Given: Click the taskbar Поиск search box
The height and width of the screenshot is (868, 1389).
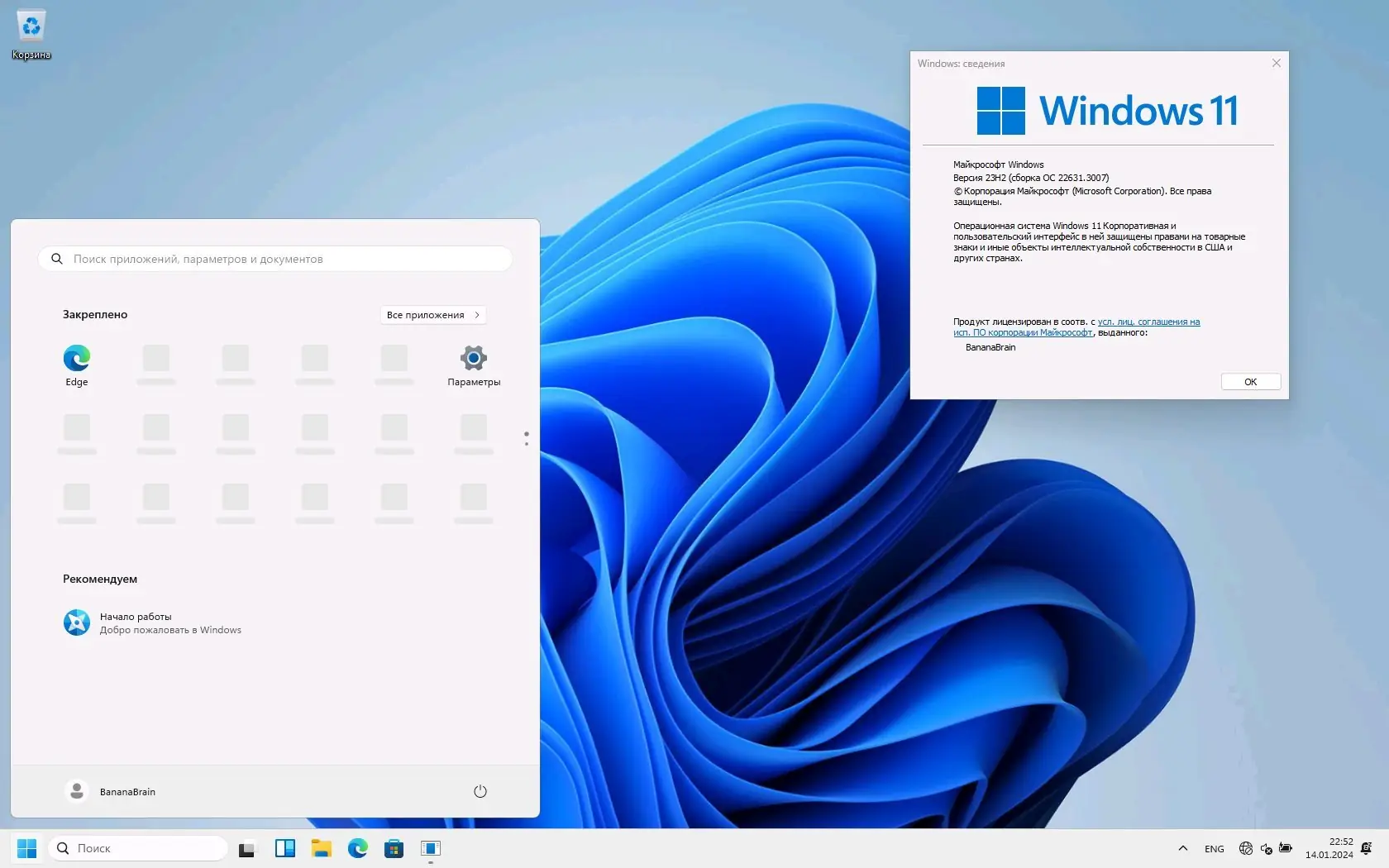Looking at the screenshot, I should (x=138, y=848).
